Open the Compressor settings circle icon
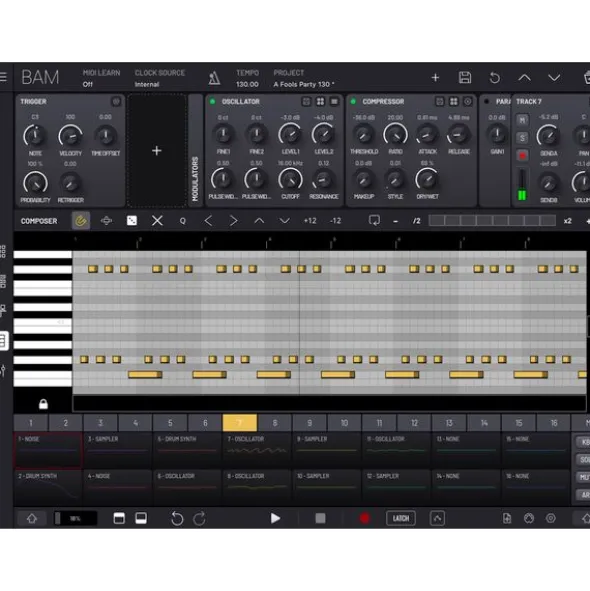Screen dimensions: 590x591 [x=467, y=101]
